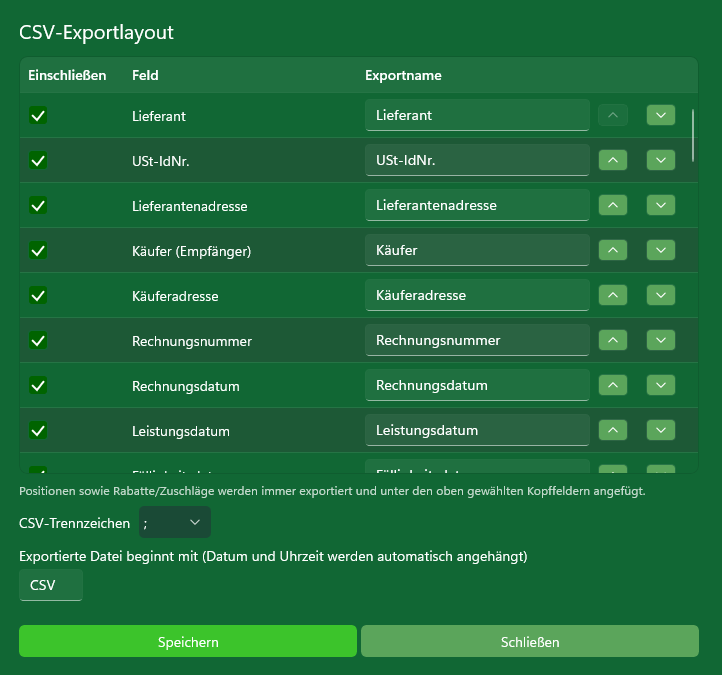Uncheck the USt-IdNr. include checkbox

pyautogui.click(x=38, y=160)
